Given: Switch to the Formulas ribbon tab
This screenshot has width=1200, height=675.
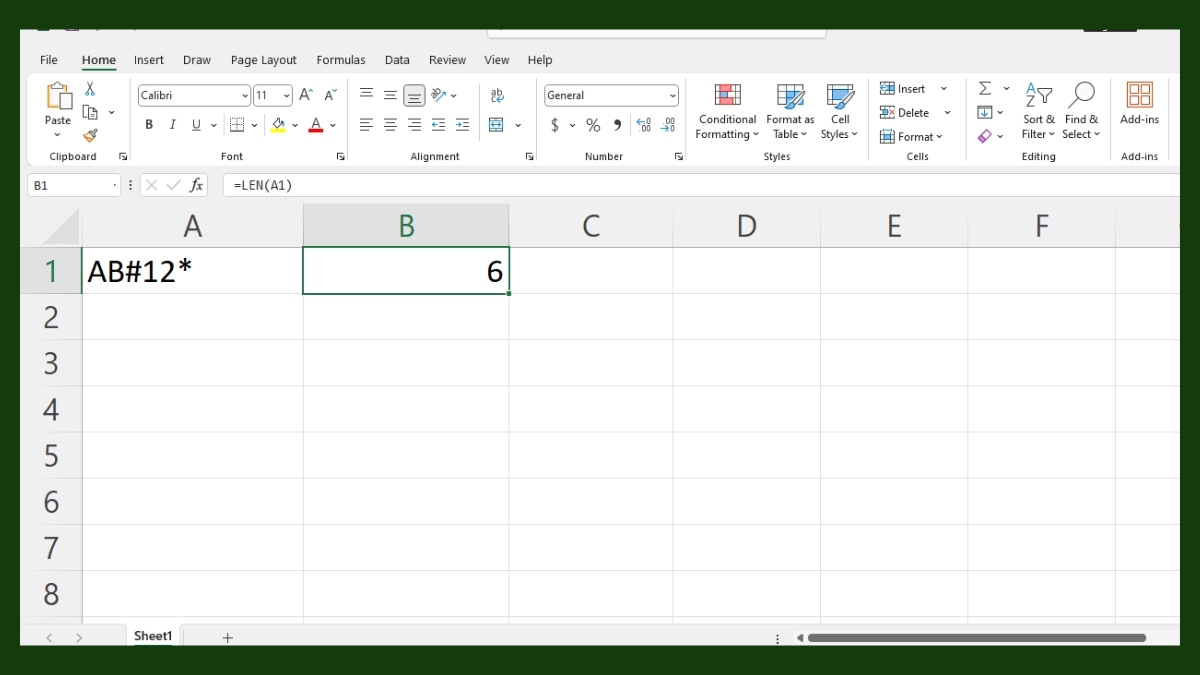Looking at the screenshot, I should coord(340,60).
